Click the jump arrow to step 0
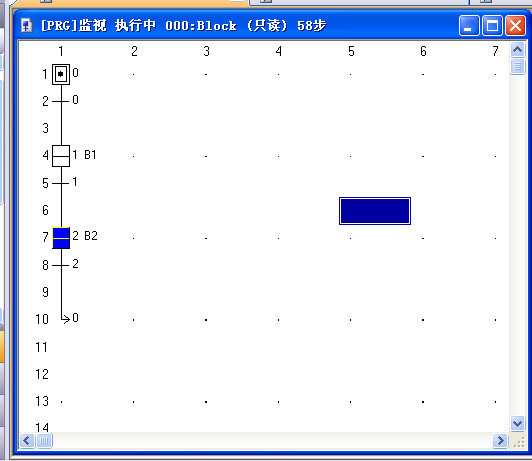 click(x=66, y=319)
